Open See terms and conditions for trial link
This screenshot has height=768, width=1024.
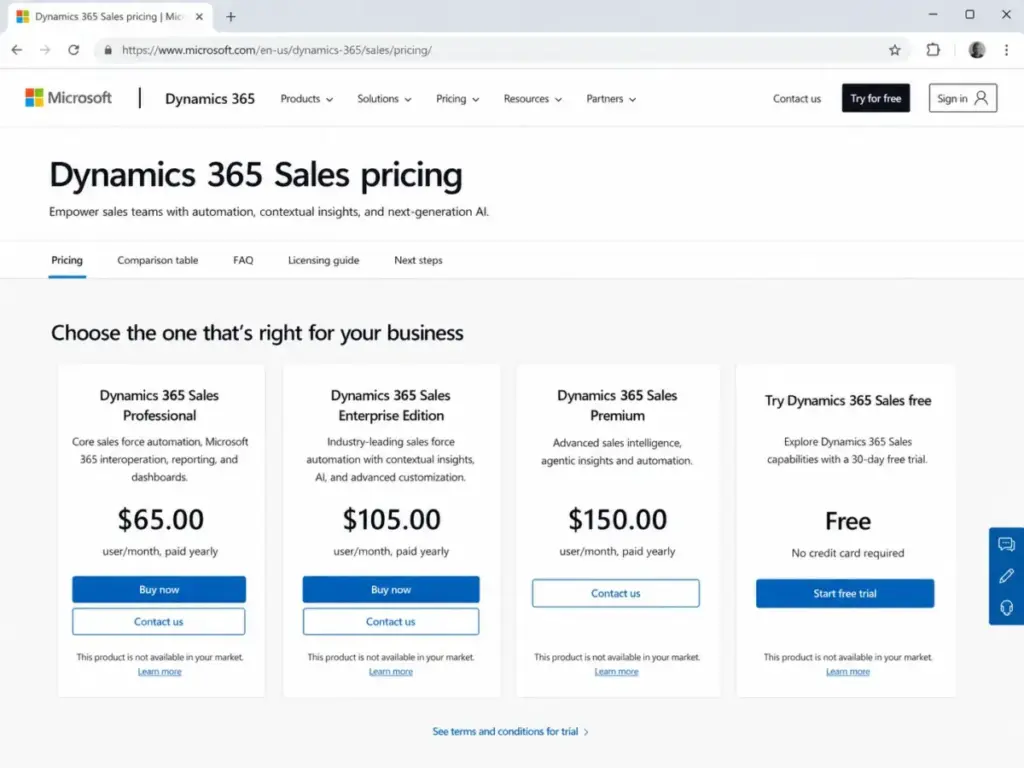(510, 731)
